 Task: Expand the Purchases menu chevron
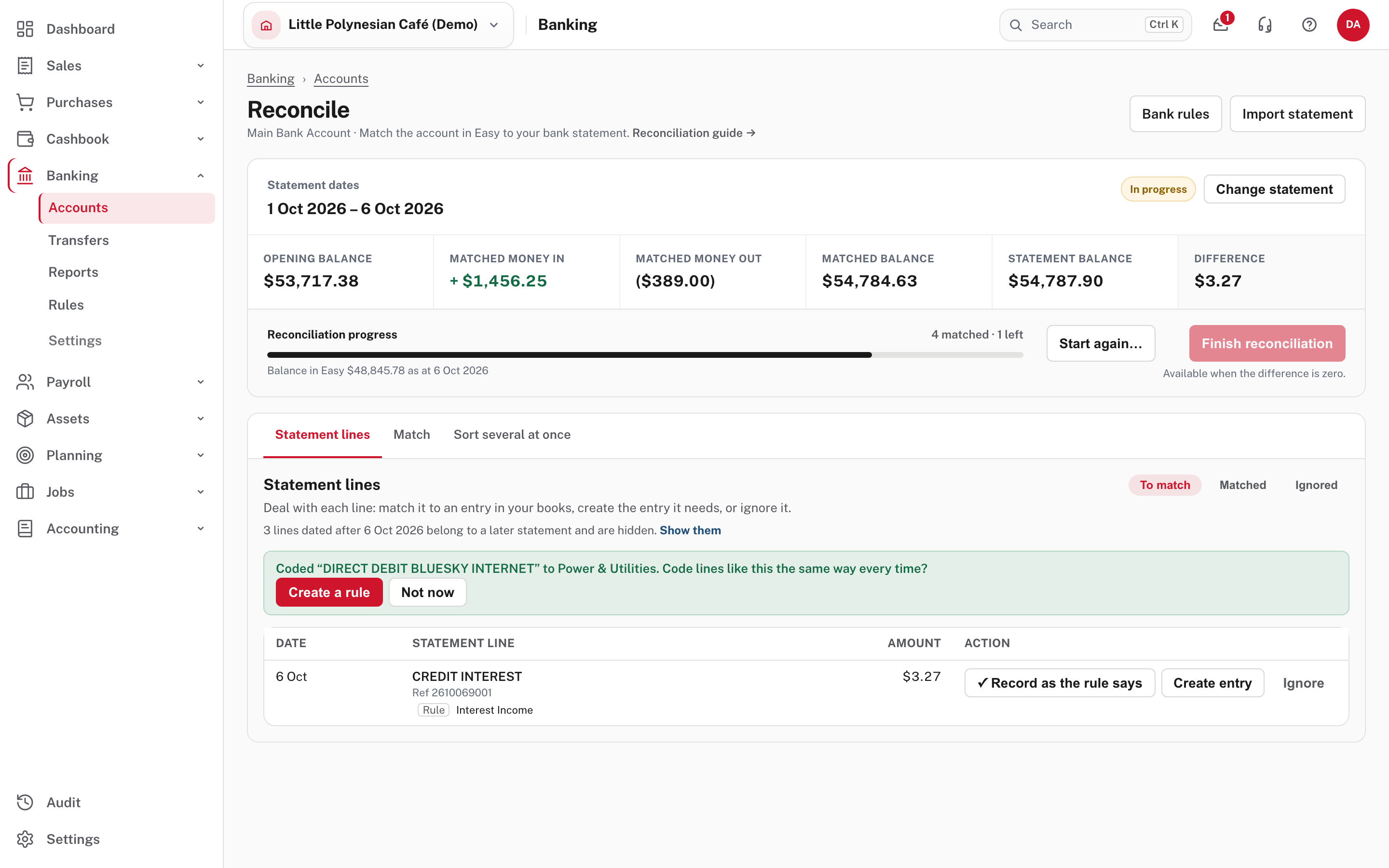click(x=200, y=102)
